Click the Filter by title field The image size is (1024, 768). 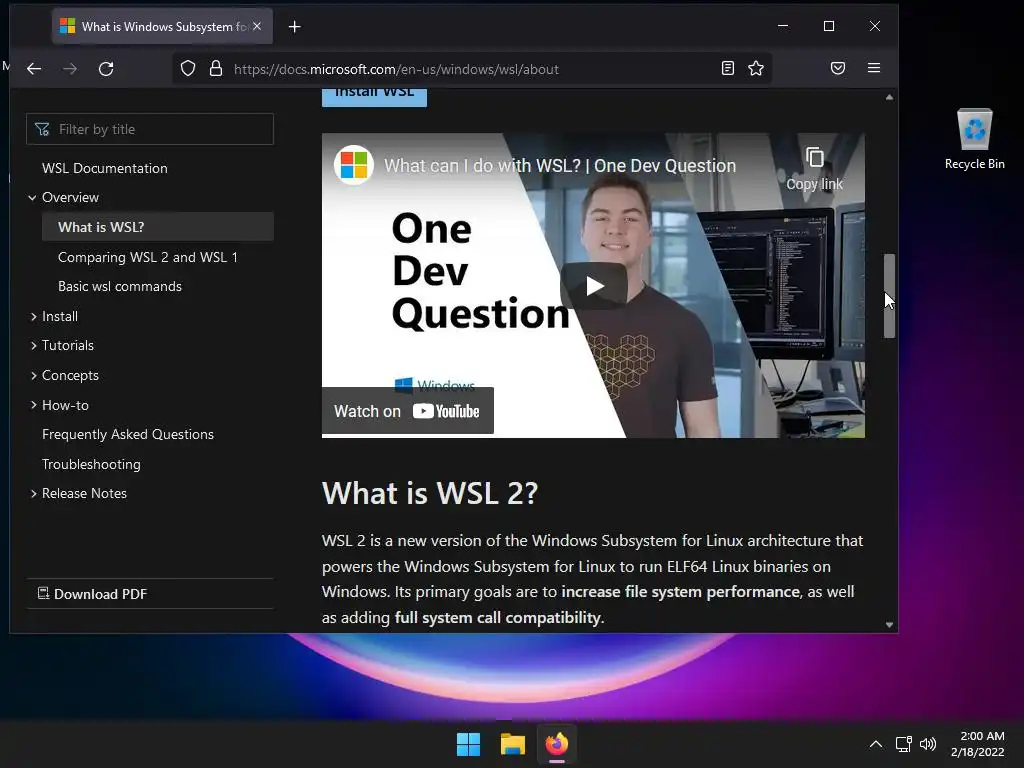click(150, 129)
